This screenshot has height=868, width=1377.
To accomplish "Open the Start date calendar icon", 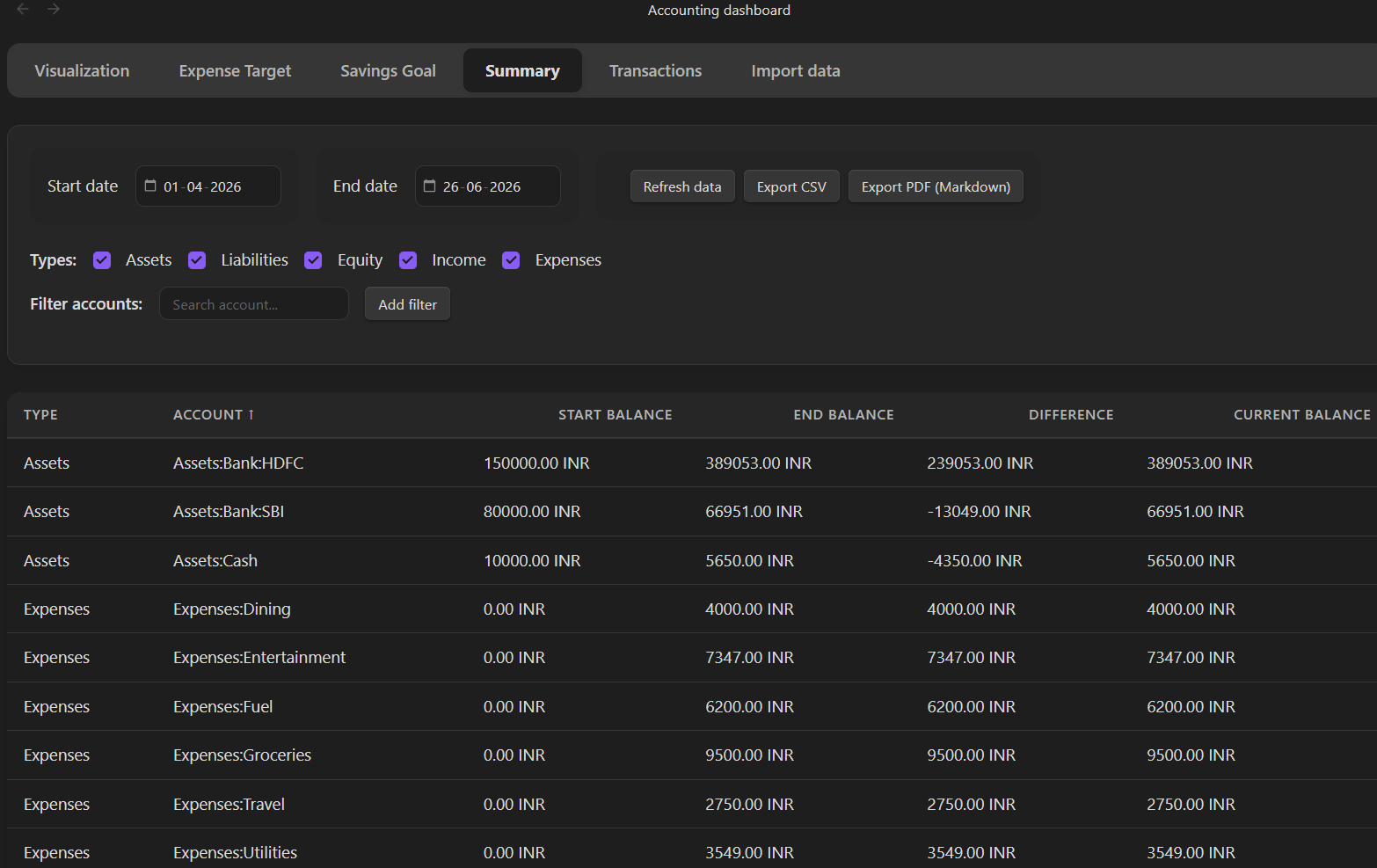I will [150, 186].
